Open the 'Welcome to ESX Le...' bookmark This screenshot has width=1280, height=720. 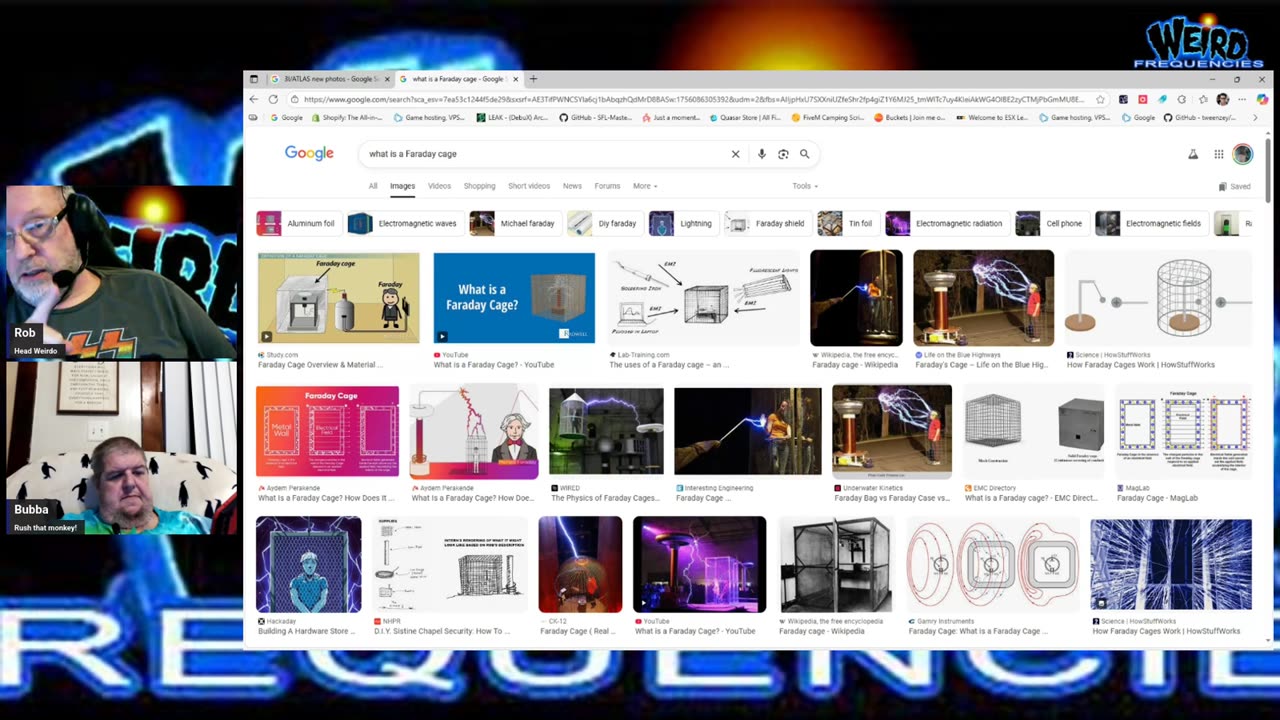tap(994, 117)
